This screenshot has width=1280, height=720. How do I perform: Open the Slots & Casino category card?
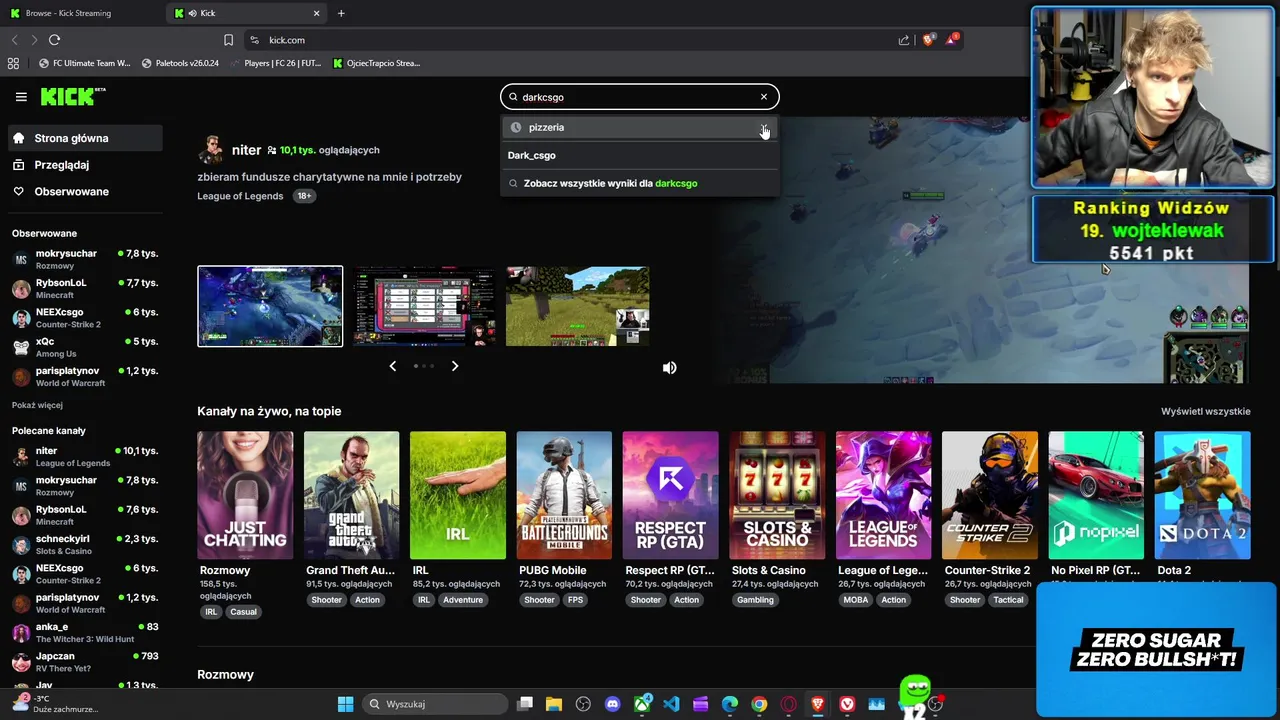pyautogui.click(x=777, y=495)
